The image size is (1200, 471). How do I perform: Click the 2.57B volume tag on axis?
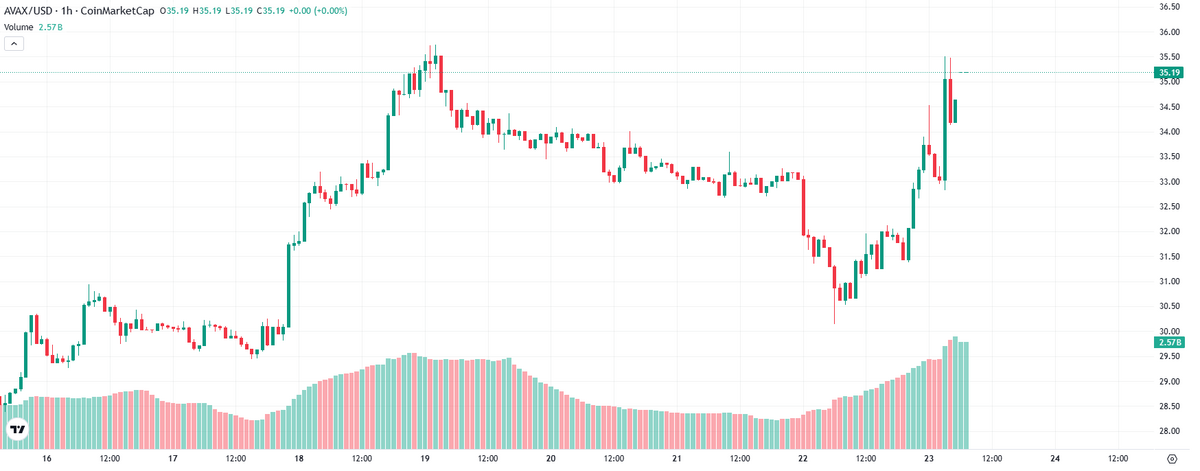(1168, 342)
